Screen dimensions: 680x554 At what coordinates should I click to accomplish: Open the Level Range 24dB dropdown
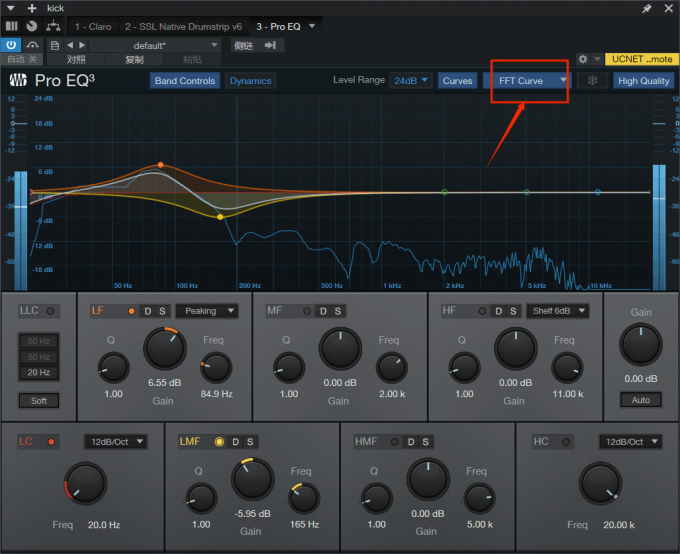410,81
